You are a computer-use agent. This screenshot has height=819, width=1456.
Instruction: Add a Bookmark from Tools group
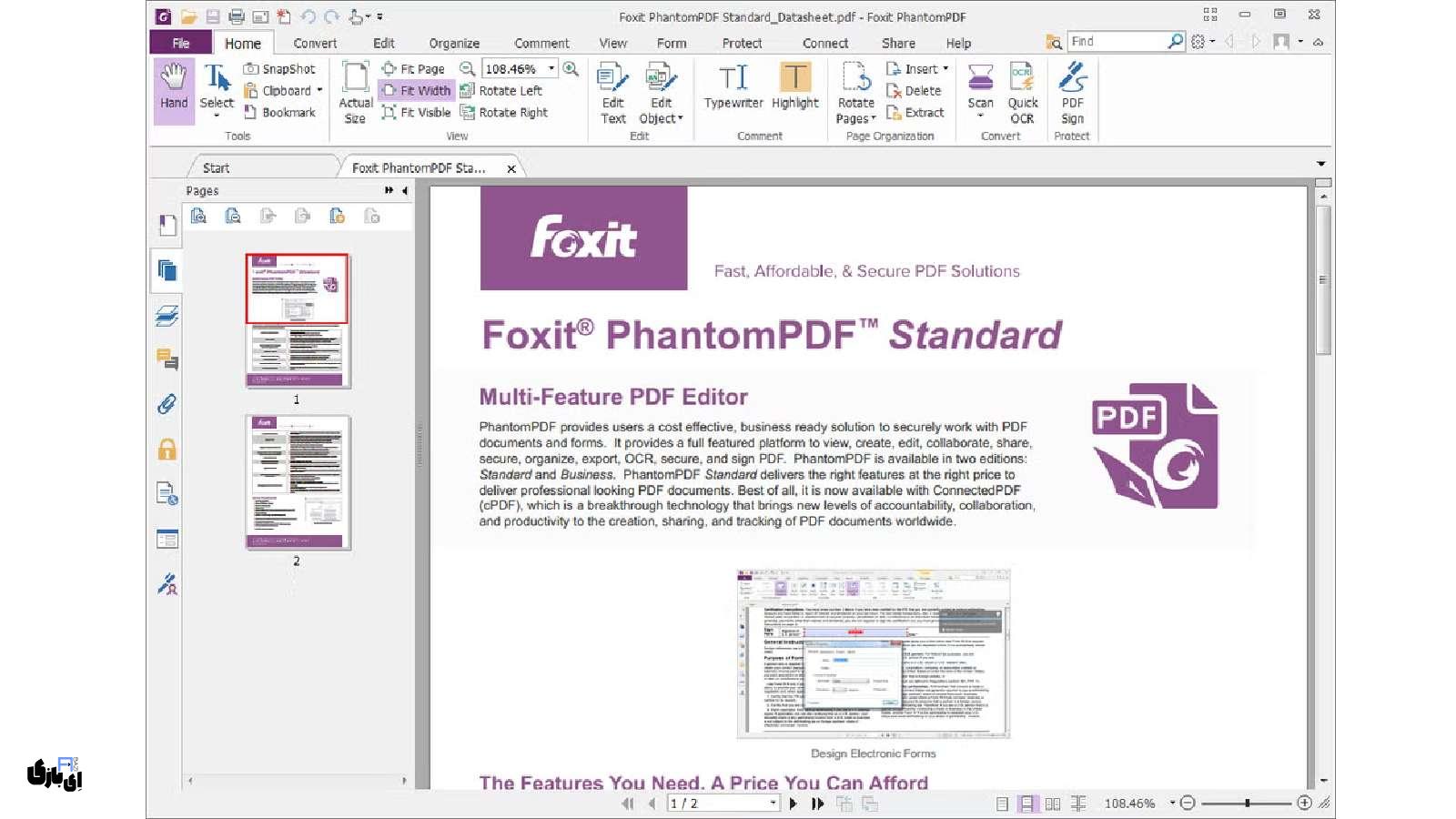tap(279, 113)
